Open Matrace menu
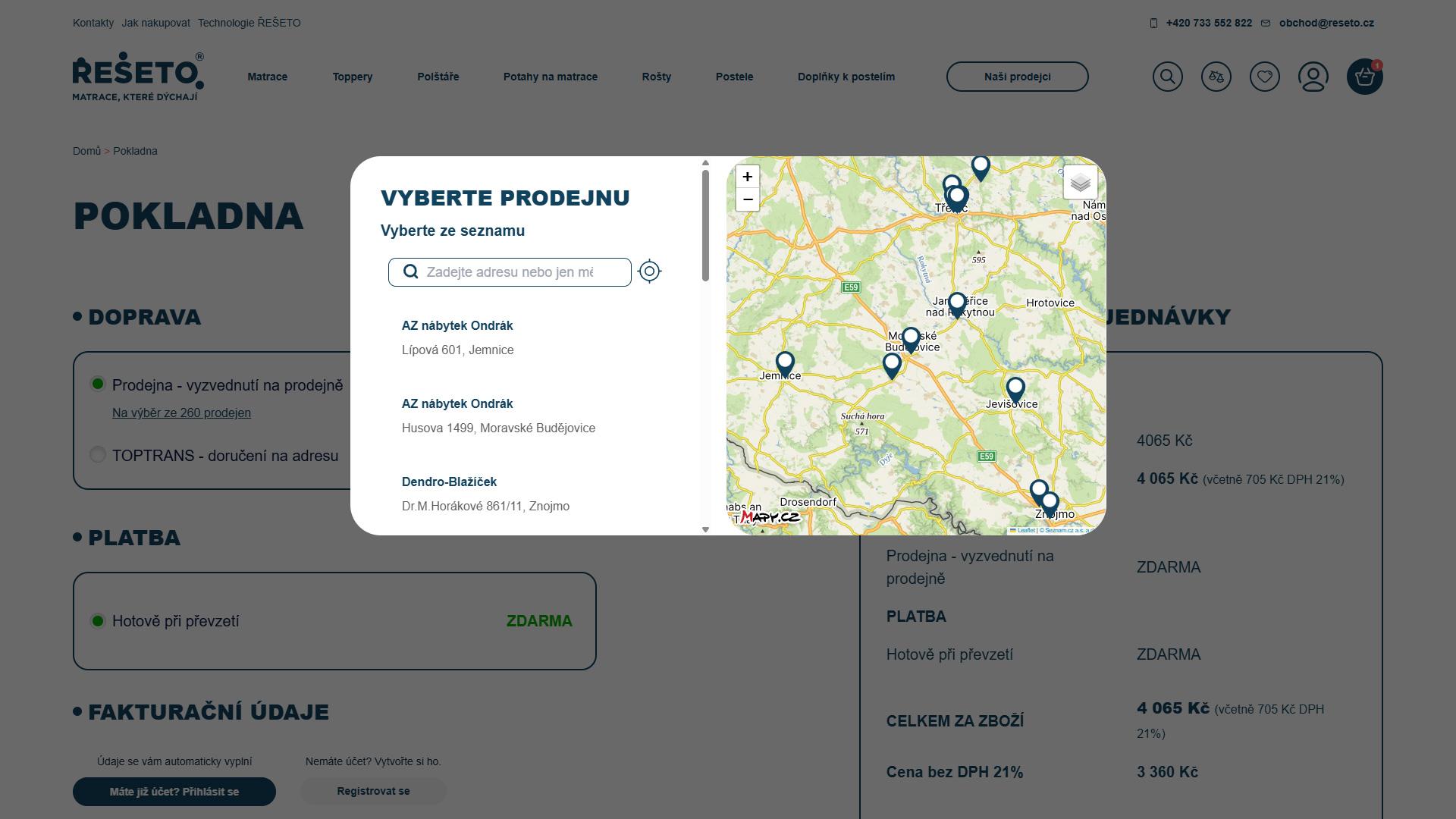The width and height of the screenshot is (1456, 819). (x=268, y=77)
